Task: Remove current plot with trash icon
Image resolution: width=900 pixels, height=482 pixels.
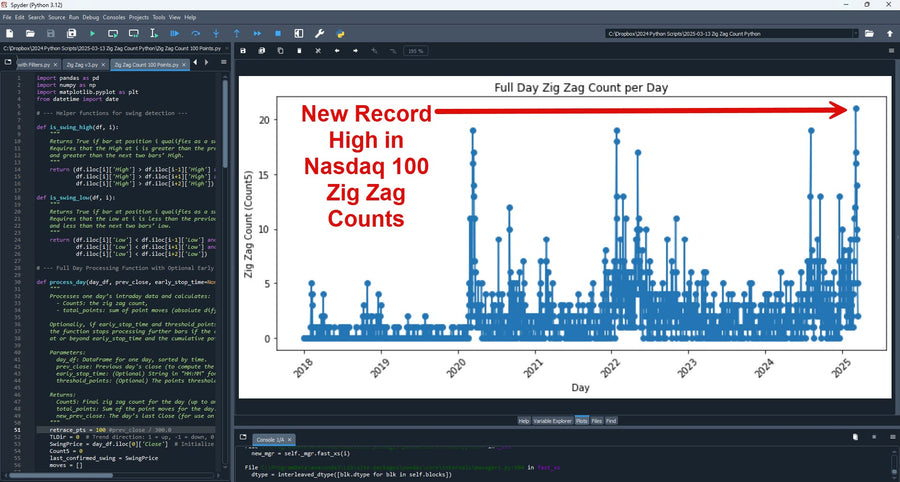Action: 299,50
